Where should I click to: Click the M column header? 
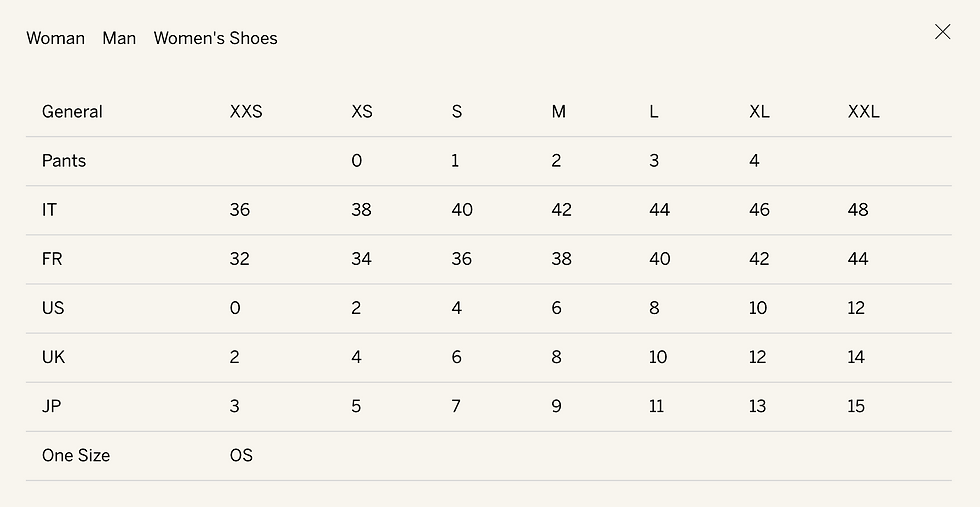click(559, 112)
